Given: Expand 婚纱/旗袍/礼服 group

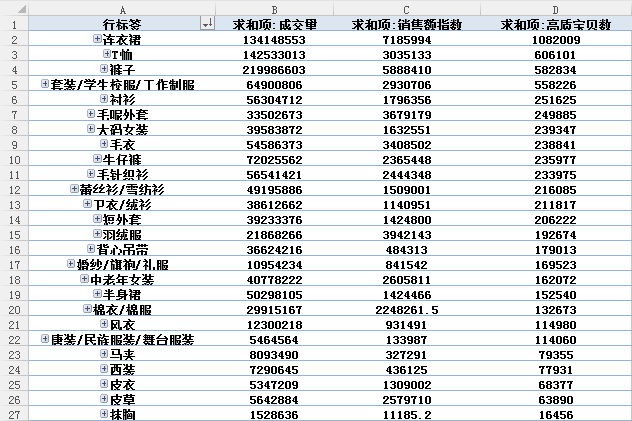Looking at the screenshot, I should click(x=70, y=264).
